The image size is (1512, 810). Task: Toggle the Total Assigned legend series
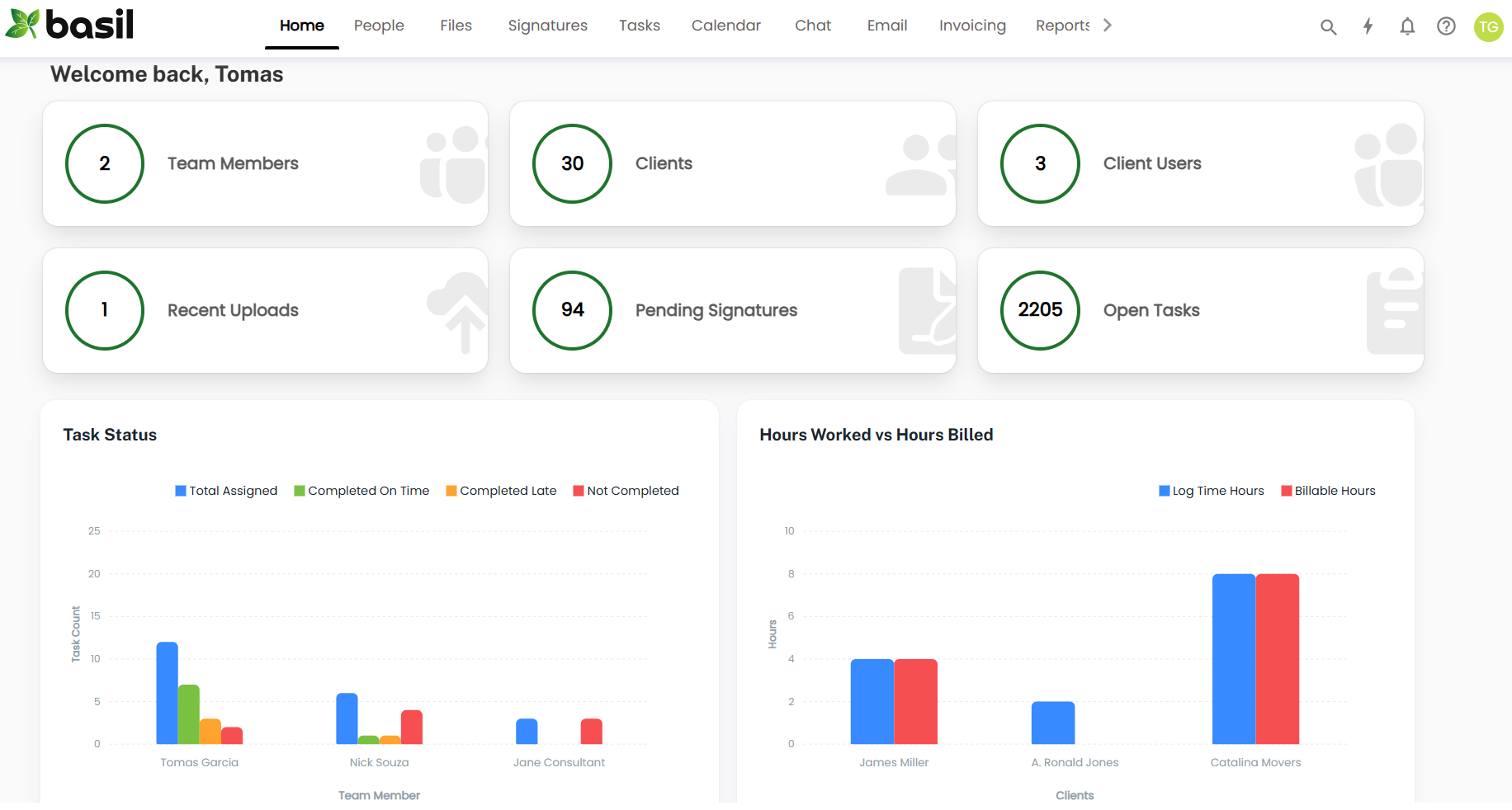tap(226, 491)
